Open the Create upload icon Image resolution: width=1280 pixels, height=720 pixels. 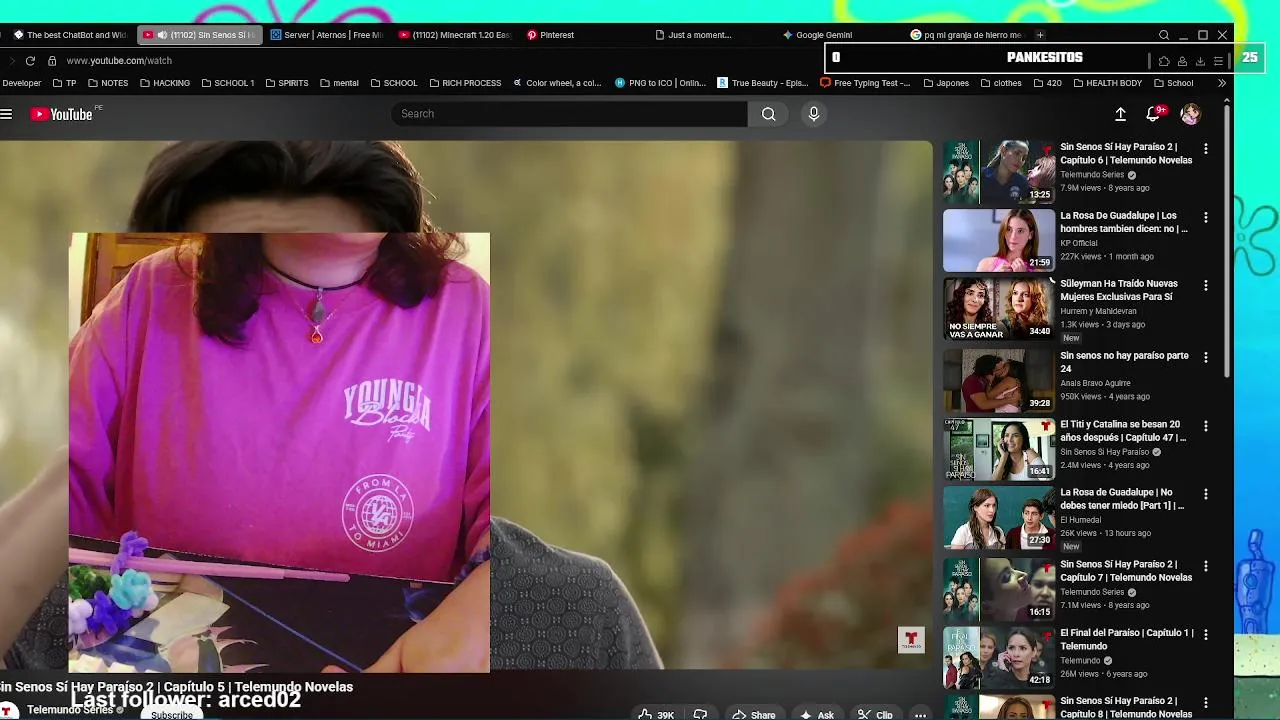1120,114
